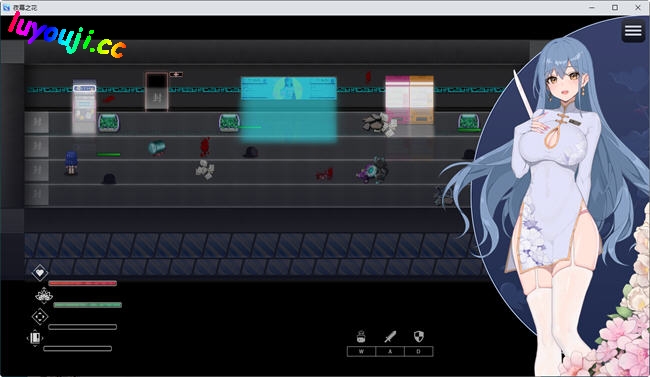650x377 pixels.
Task: Click the small sign beside the elevator door
Action: (176, 74)
